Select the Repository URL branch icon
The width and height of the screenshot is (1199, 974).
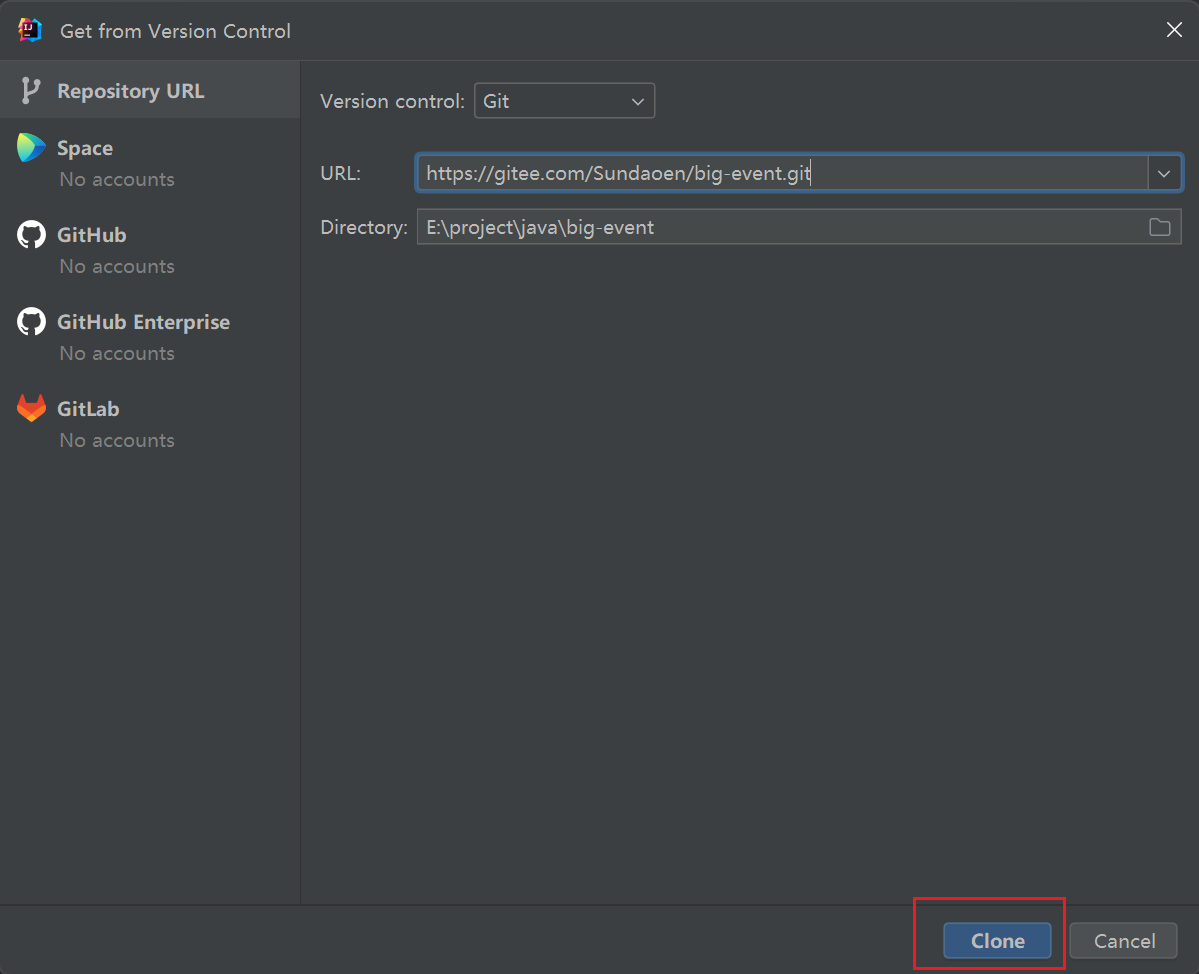pos(30,90)
